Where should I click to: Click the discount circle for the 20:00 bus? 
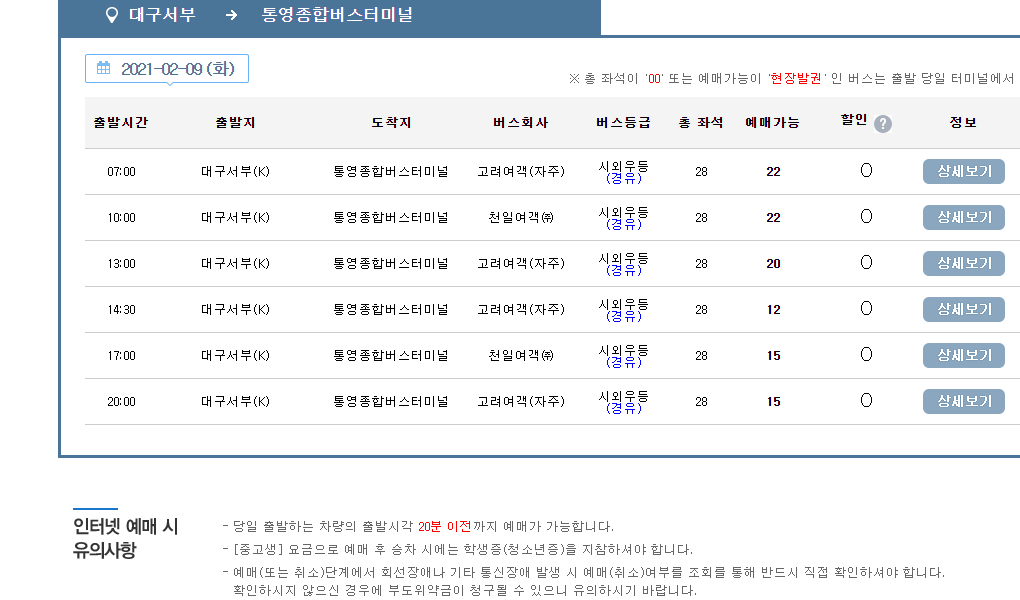point(866,400)
